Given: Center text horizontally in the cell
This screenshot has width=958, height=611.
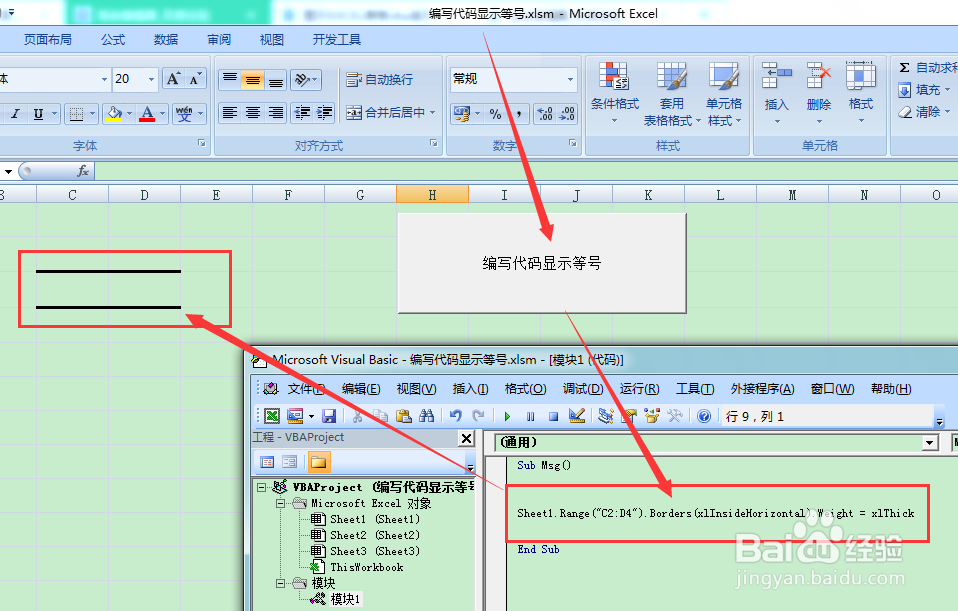Looking at the screenshot, I should 253,113.
